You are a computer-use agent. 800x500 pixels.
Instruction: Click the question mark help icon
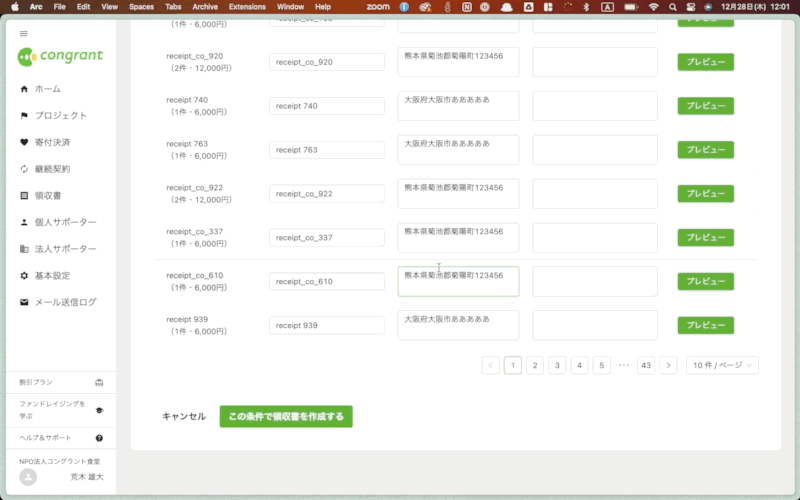click(99, 438)
